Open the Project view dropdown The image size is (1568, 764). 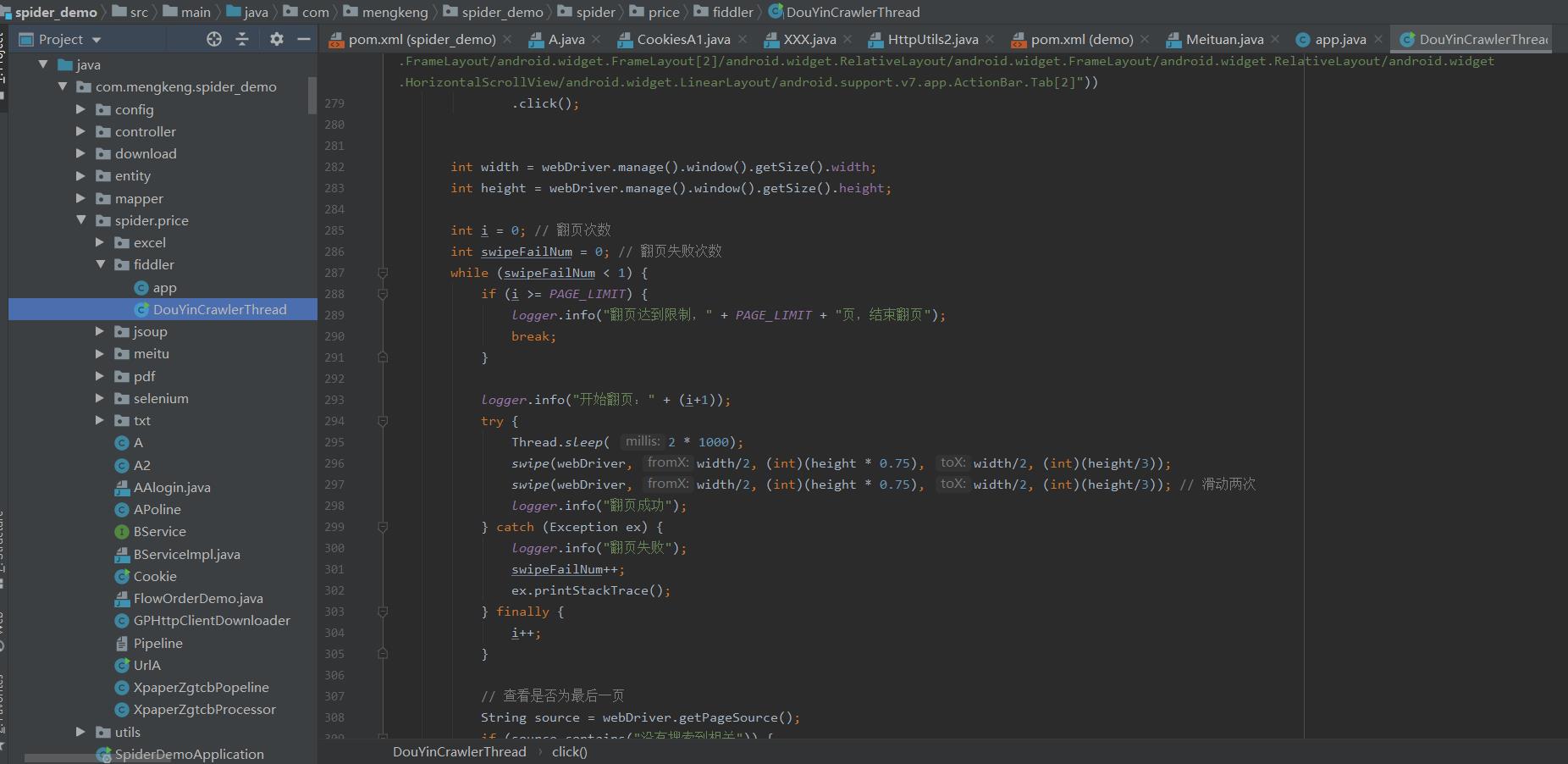point(97,40)
